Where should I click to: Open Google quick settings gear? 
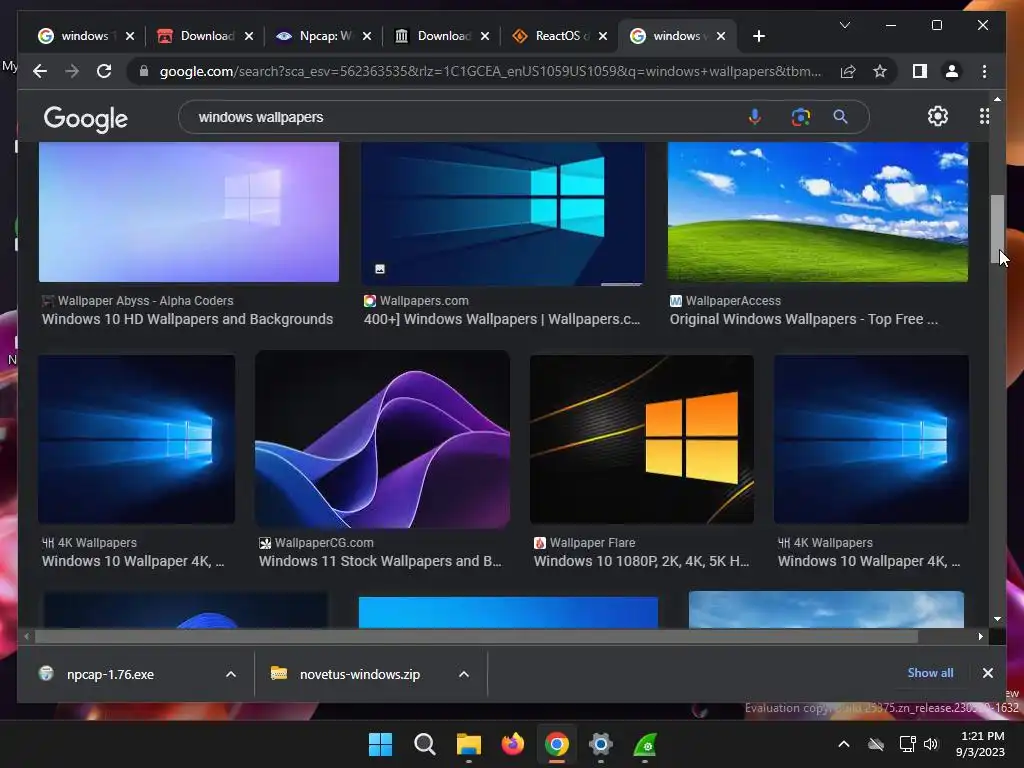[938, 116]
